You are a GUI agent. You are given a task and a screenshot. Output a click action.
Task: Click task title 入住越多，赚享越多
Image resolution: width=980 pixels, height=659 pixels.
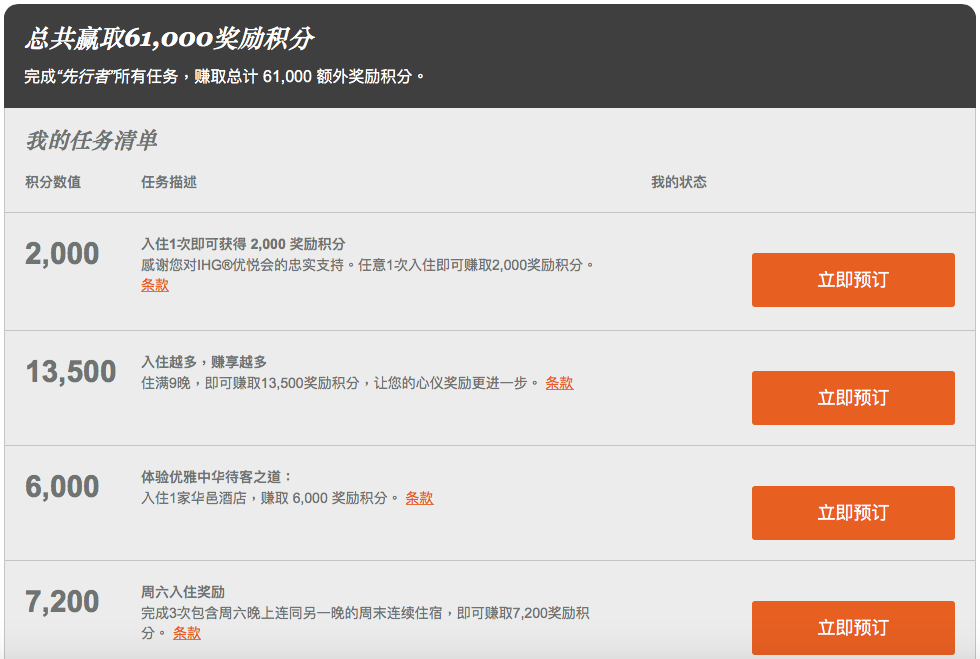tap(204, 362)
